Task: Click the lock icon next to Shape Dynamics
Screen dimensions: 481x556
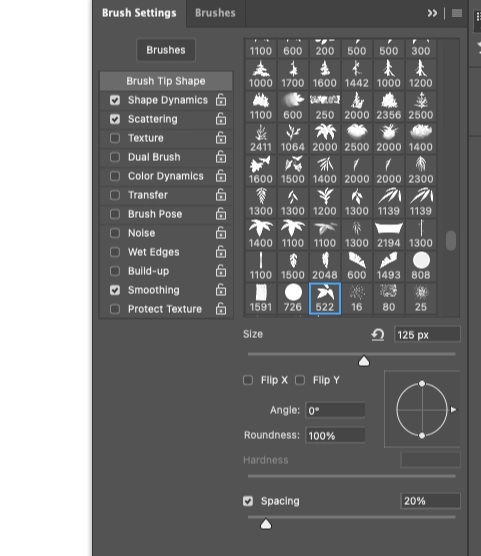Action: pyautogui.click(x=221, y=100)
